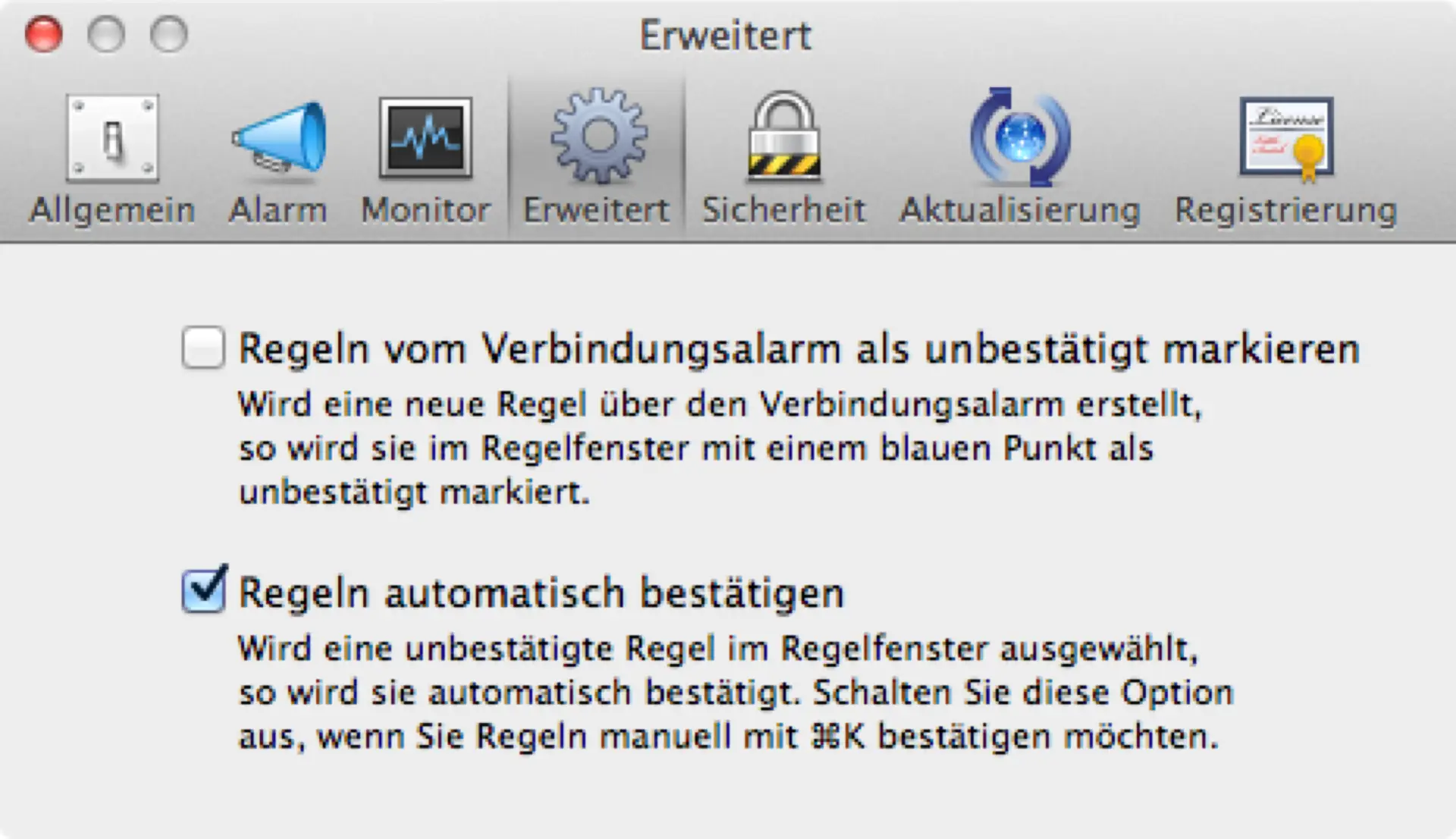Screen dimensions: 1456x839
Task: Click the Erweitert window title text
Action: tap(726, 36)
